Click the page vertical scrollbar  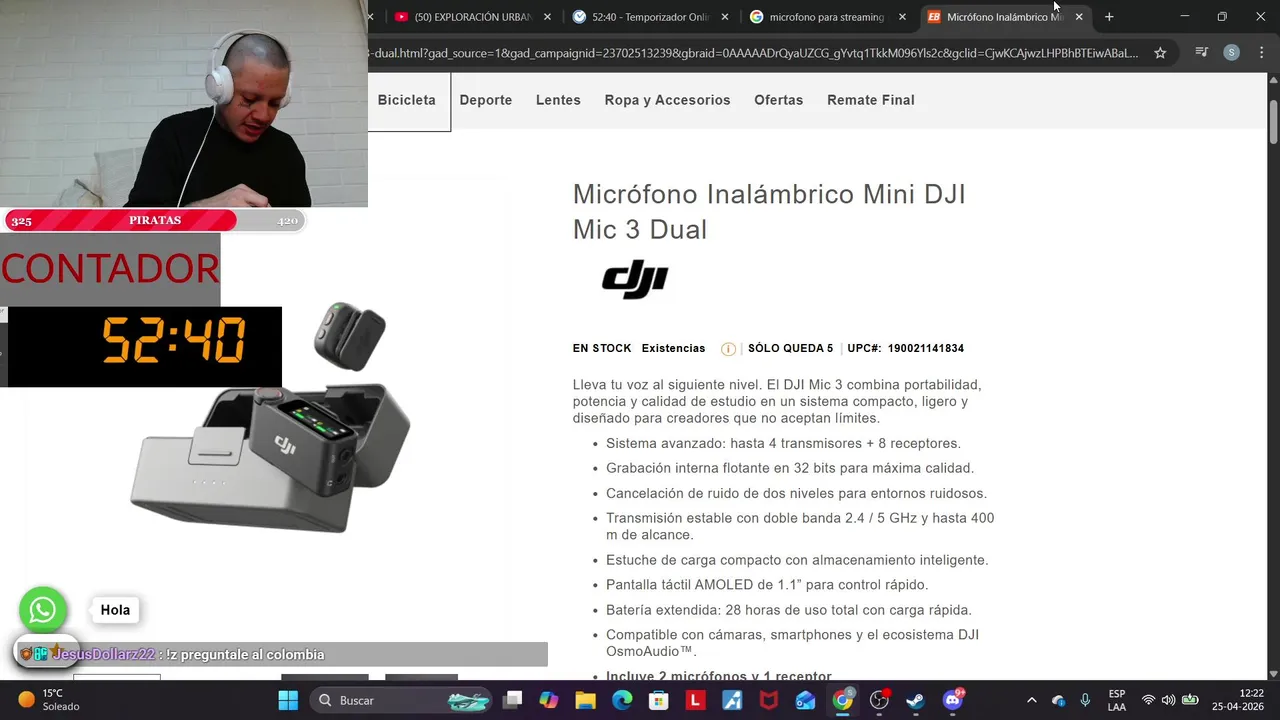1273,120
